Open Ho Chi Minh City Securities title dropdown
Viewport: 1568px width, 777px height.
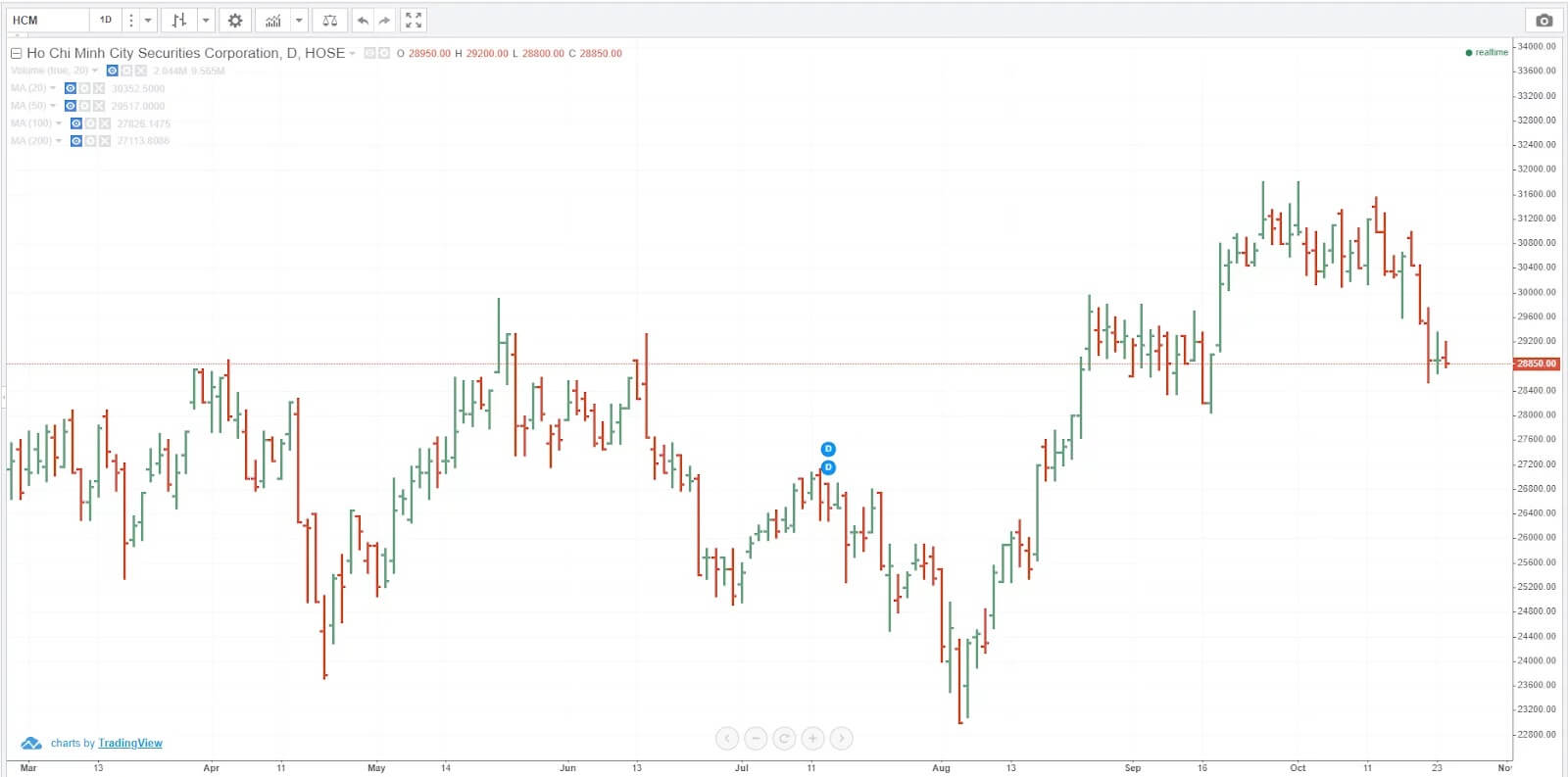(x=352, y=53)
